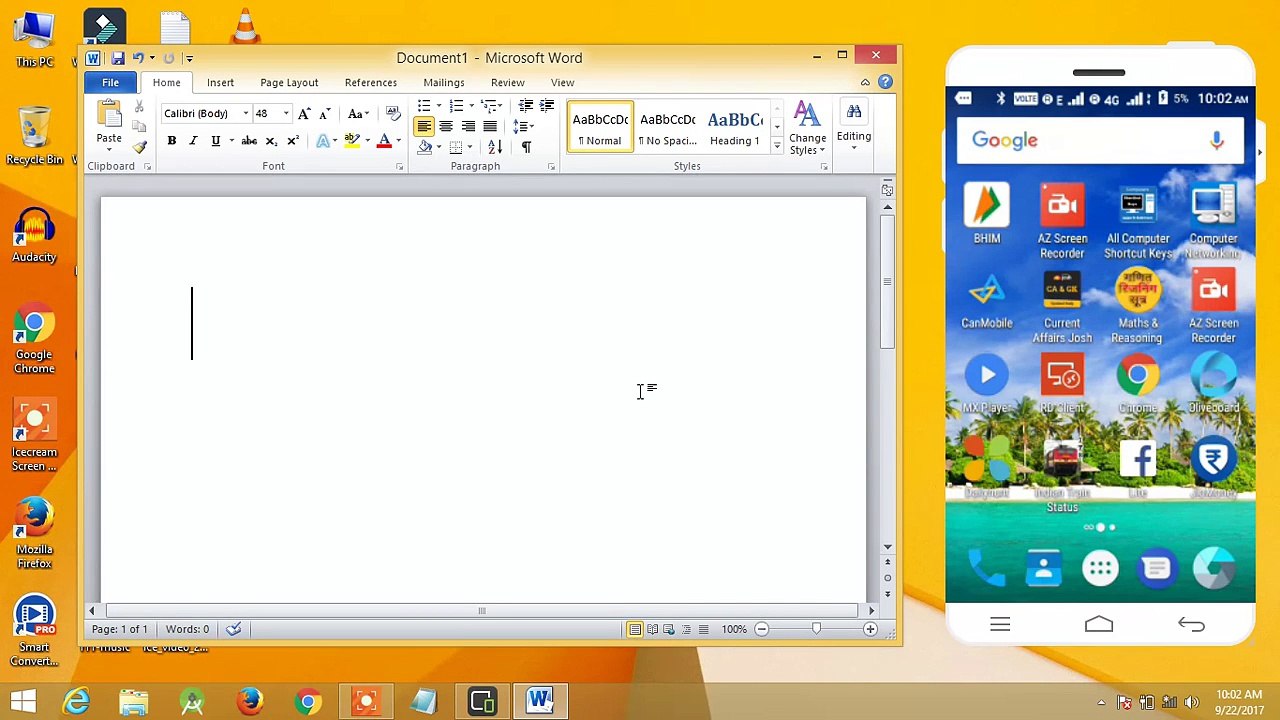The width and height of the screenshot is (1280, 720).
Task: Apply subscript formatting
Action: tap(271, 141)
